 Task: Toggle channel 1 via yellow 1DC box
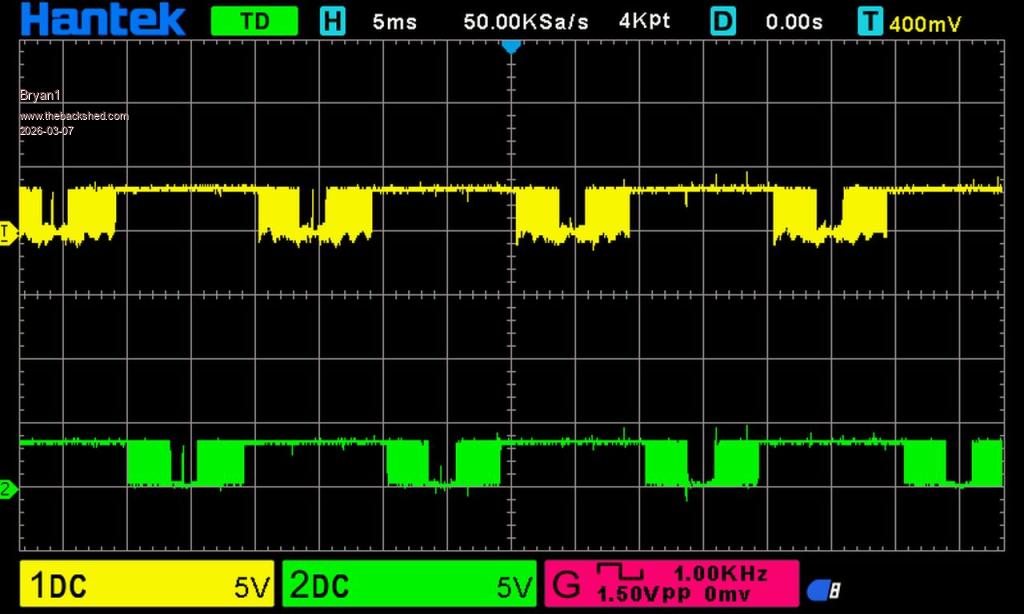pos(146,585)
